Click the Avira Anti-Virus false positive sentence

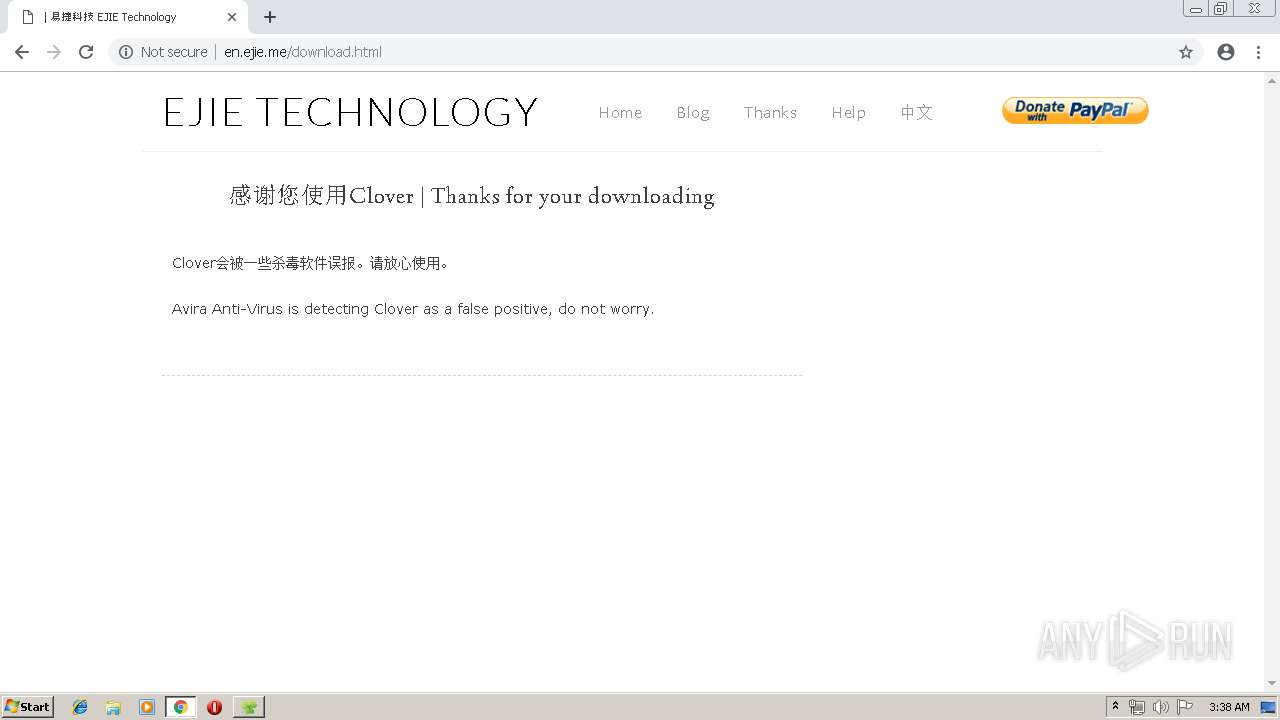click(x=413, y=309)
